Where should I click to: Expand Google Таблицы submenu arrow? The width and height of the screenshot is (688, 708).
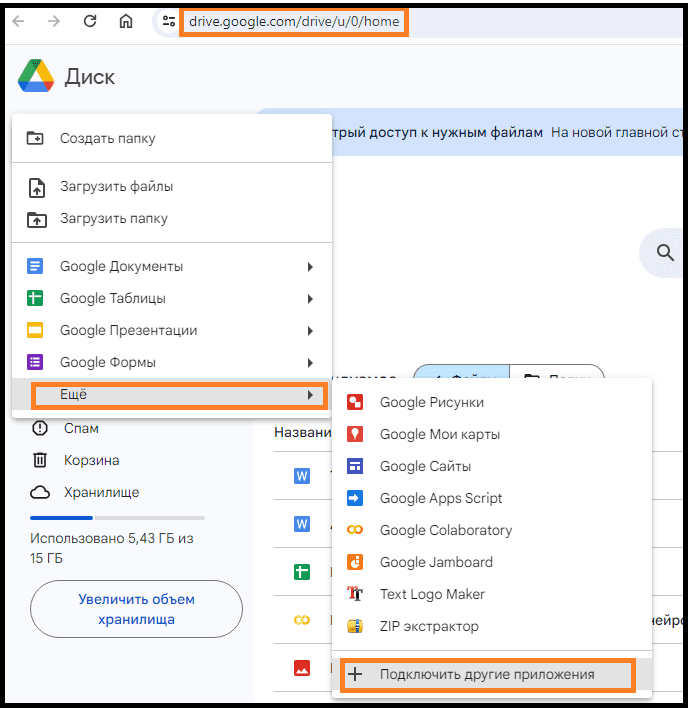pos(310,299)
